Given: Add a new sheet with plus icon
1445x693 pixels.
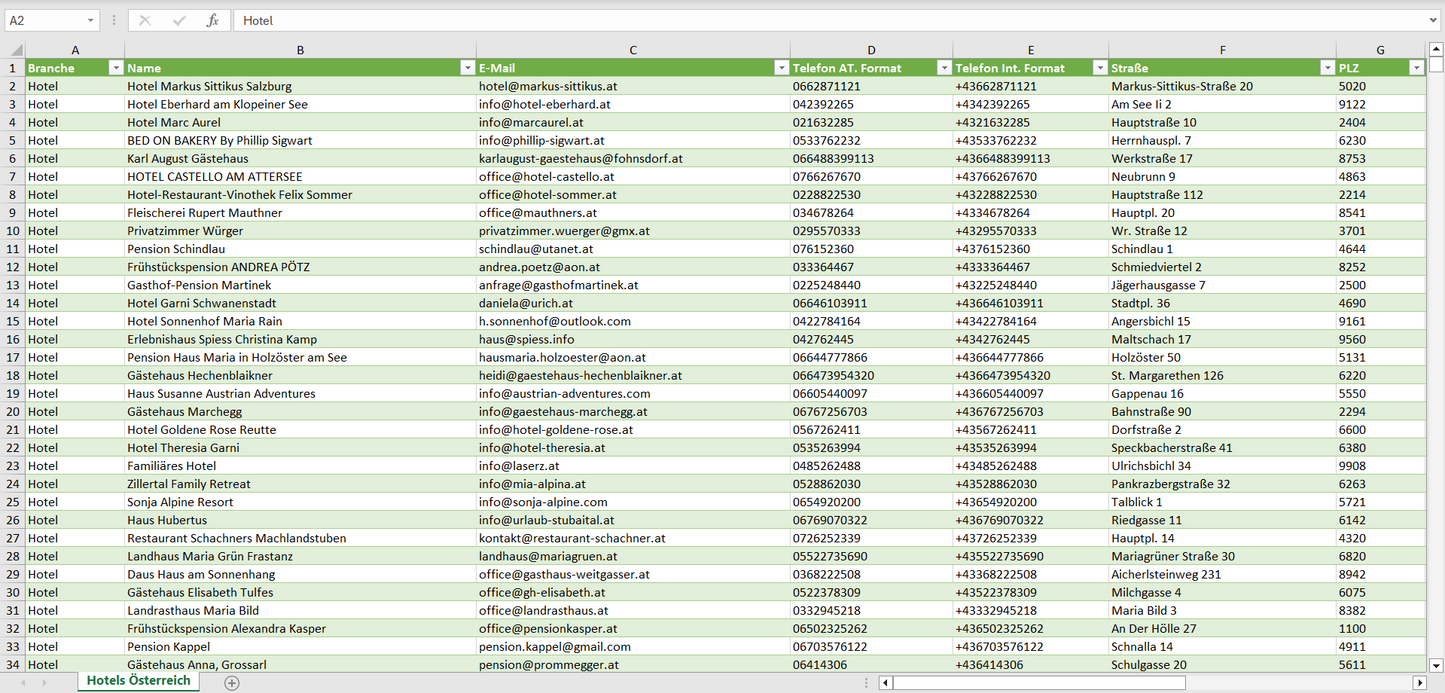Looking at the screenshot, I should click(232, 682).
